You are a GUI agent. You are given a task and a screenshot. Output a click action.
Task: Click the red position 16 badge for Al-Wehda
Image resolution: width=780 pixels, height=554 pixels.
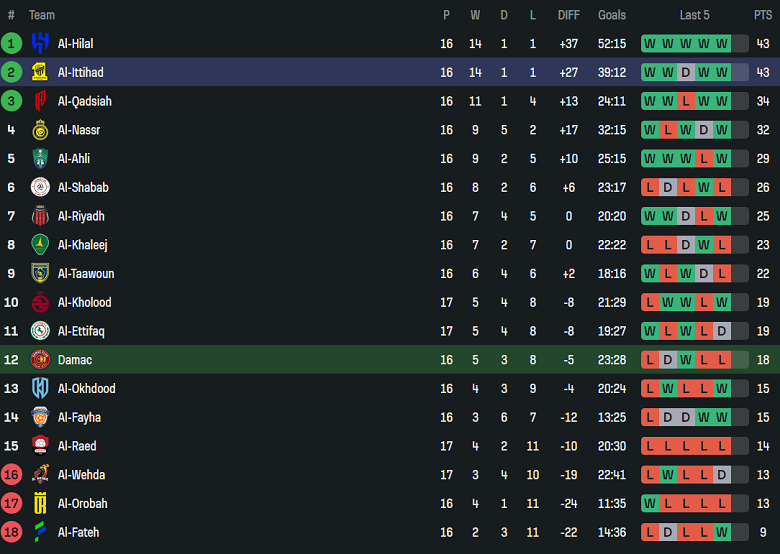[11, 475]
